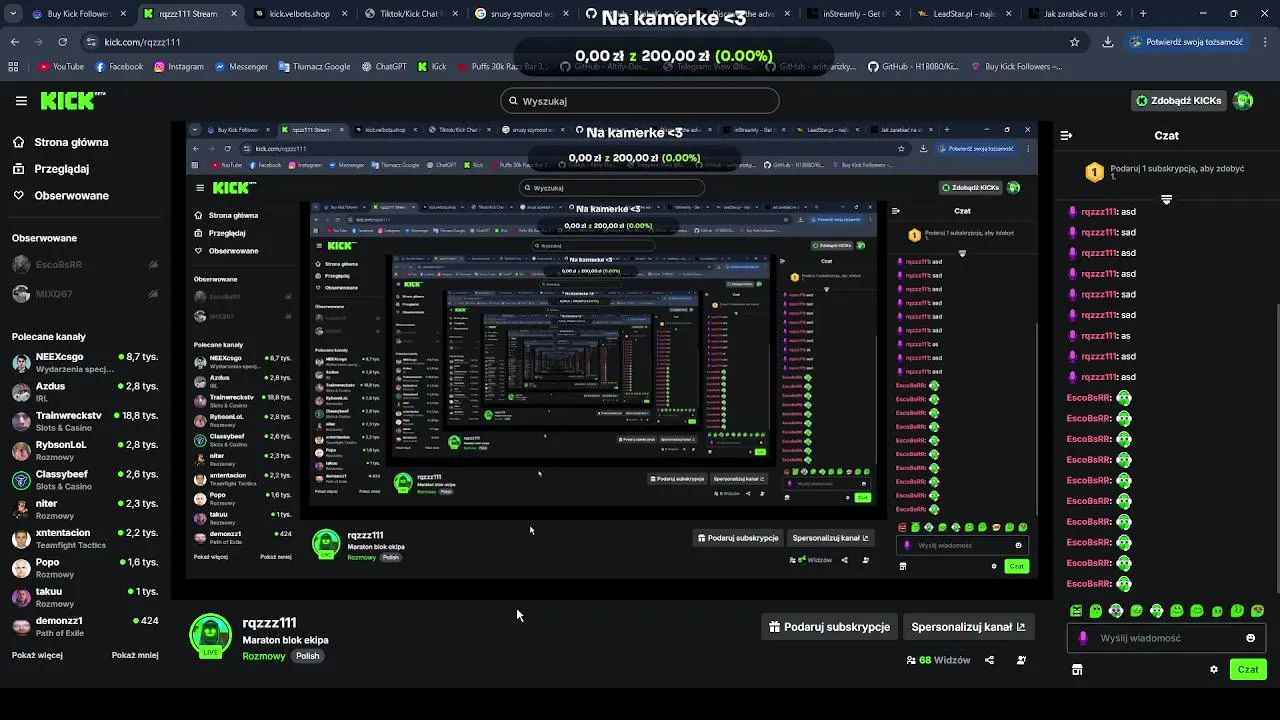Image resolution: width=1280 pixels, height=720 pixels.
Task: Insert the colorful-glasses emote at row end
Action: coord(1257,611)
